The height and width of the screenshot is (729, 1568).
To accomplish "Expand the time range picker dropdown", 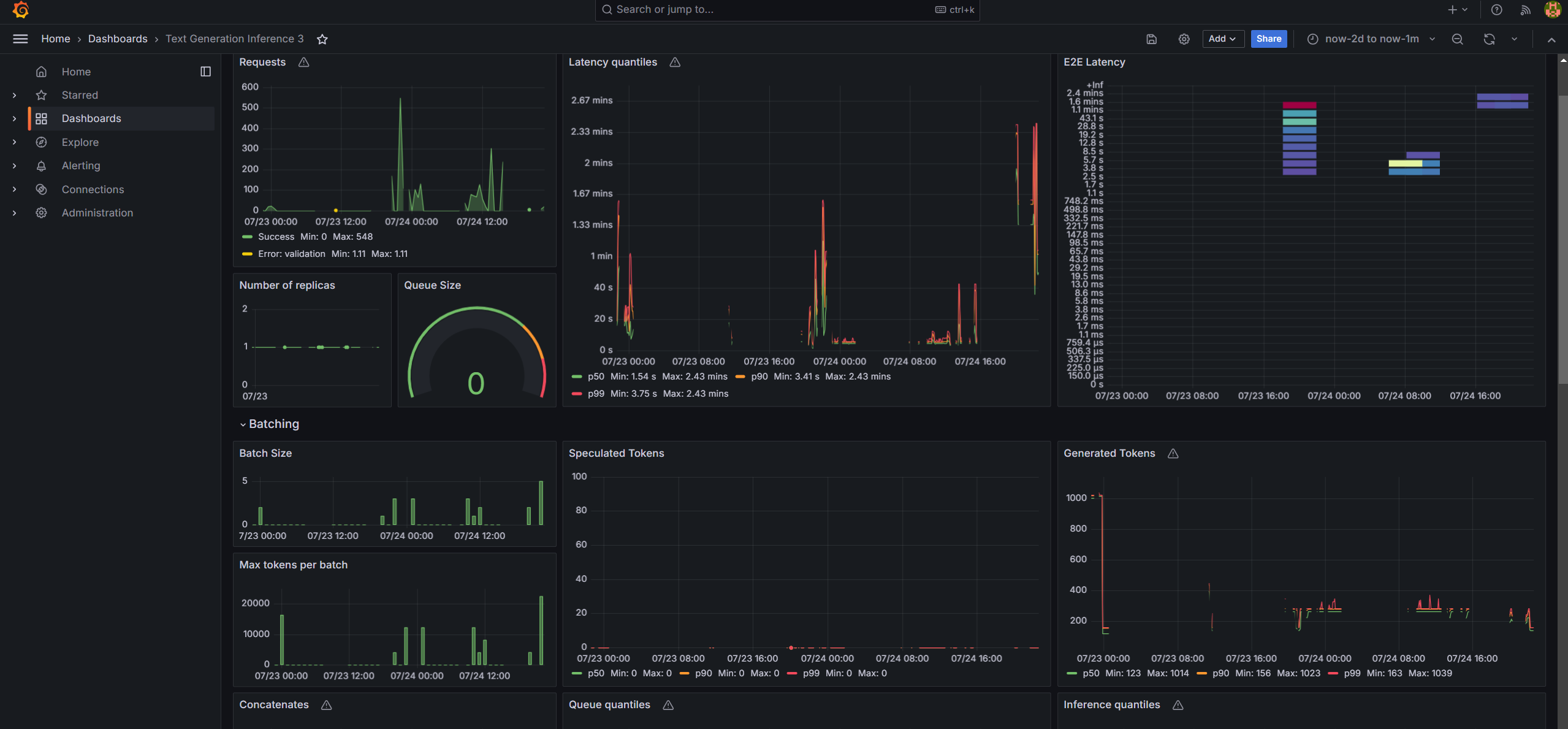I will [x=1432, y=39].
